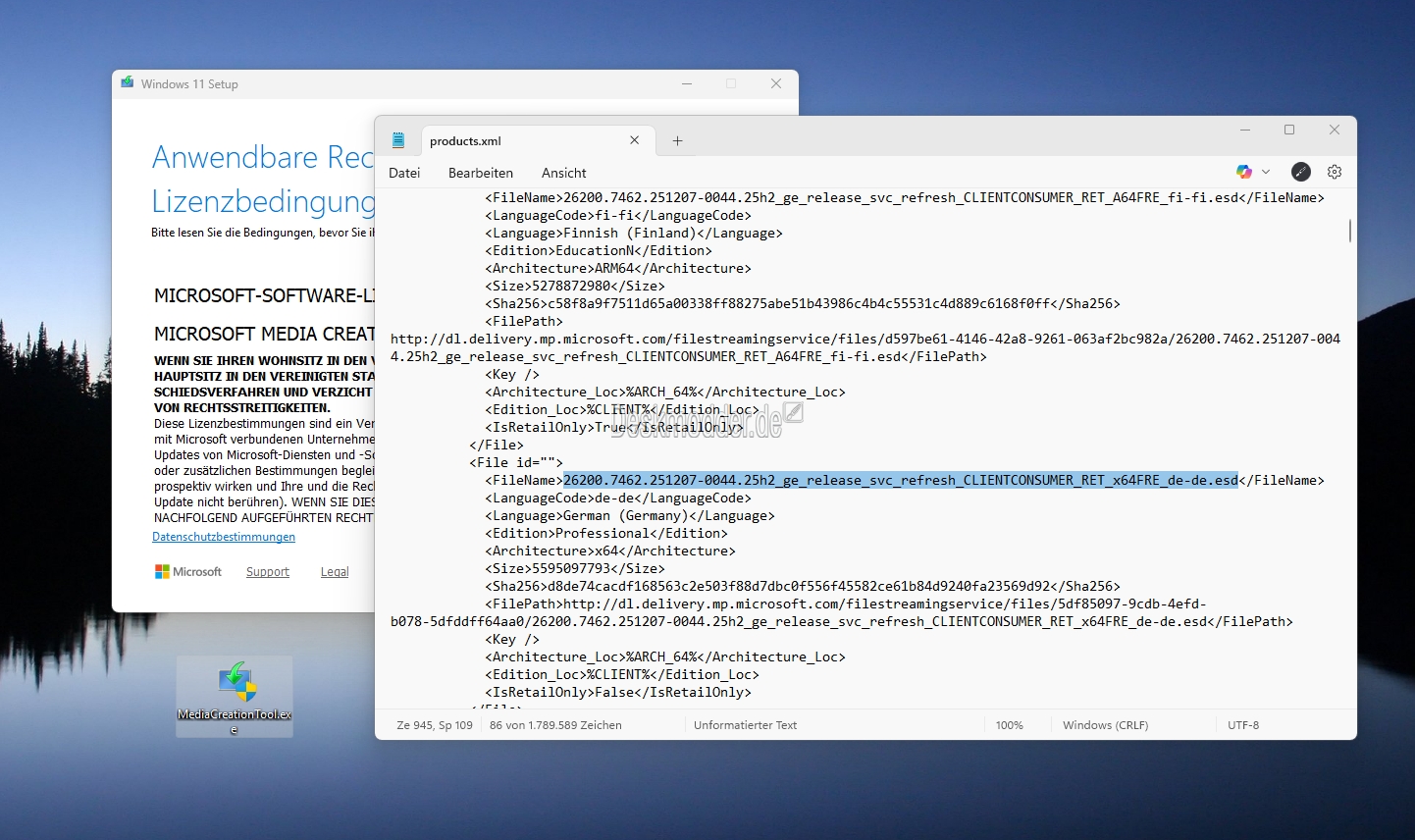1415x840 pixels.
Task: Open Notepad settings via the gear icon
Action: tap(1334, 172)
